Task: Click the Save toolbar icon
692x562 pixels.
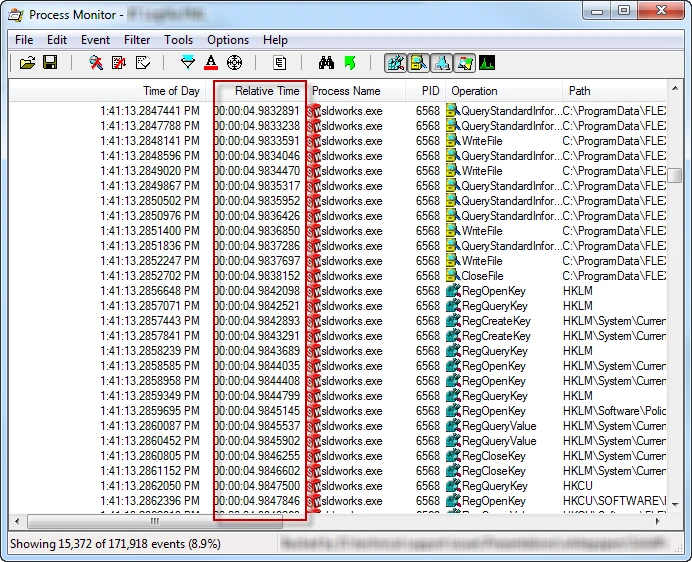Action: point(50,63)
